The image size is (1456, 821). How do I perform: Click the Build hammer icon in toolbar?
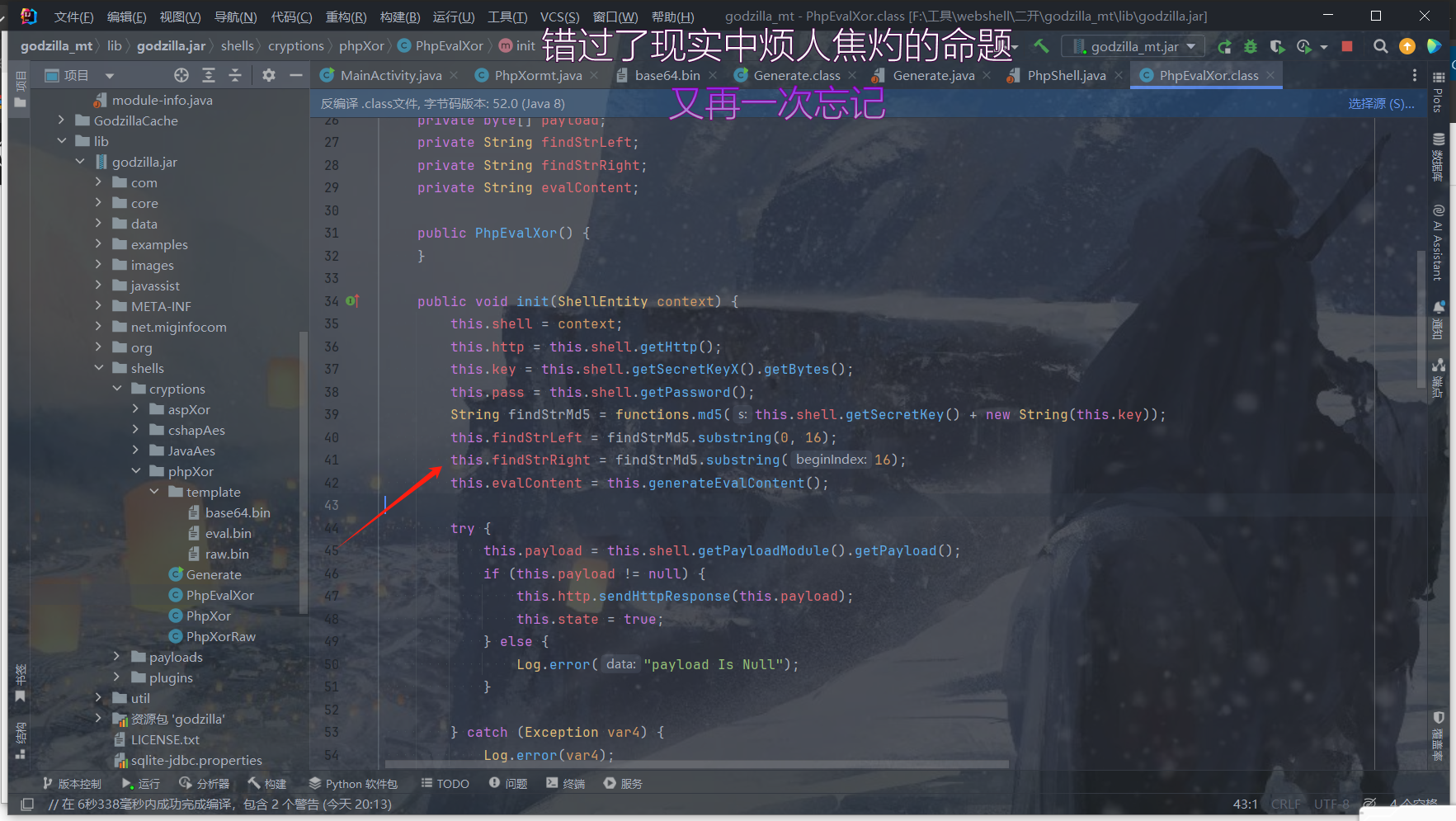[x=1041, y=46]
